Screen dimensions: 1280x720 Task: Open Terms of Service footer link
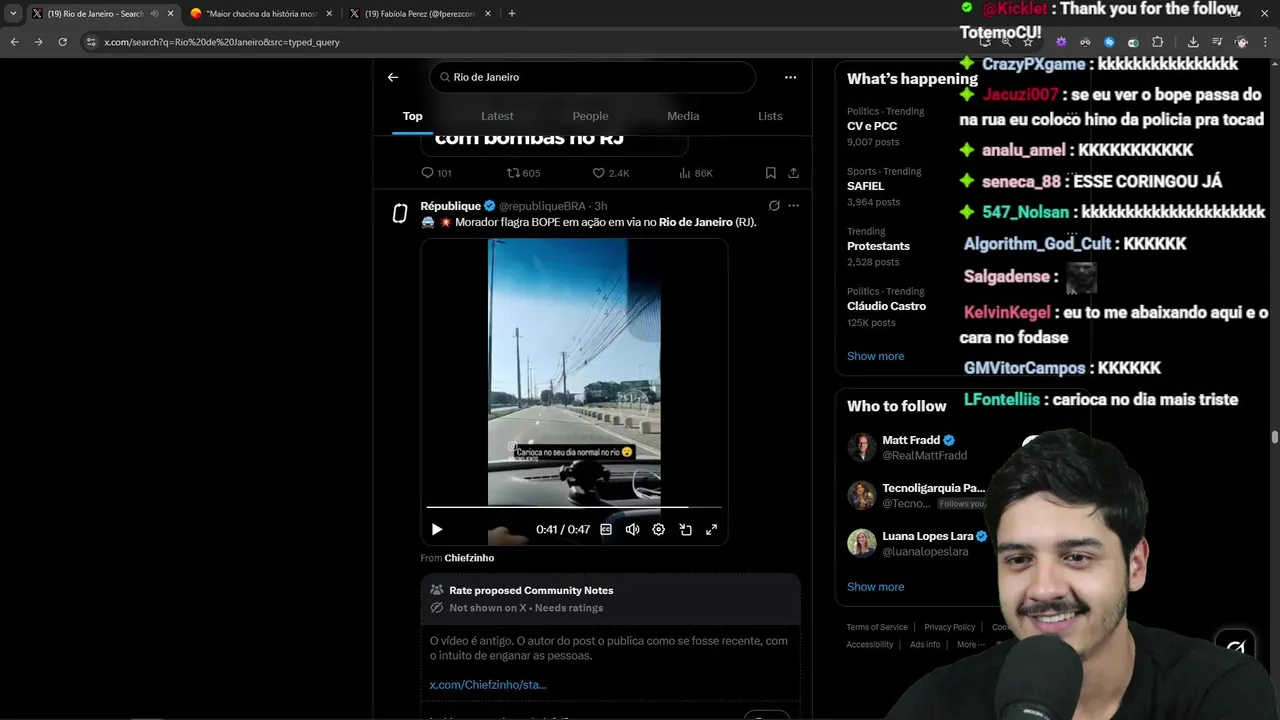pos(877,627)
